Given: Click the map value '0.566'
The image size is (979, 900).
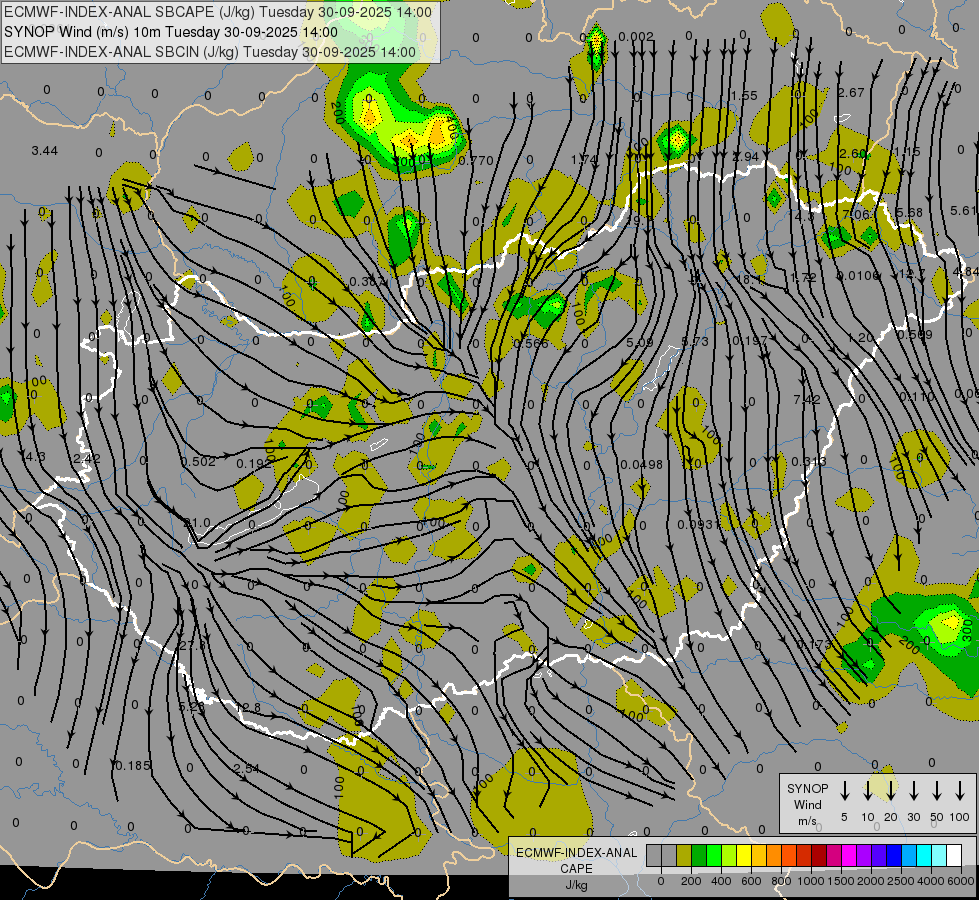Looking at the screenshot, I should coord(531,344).
